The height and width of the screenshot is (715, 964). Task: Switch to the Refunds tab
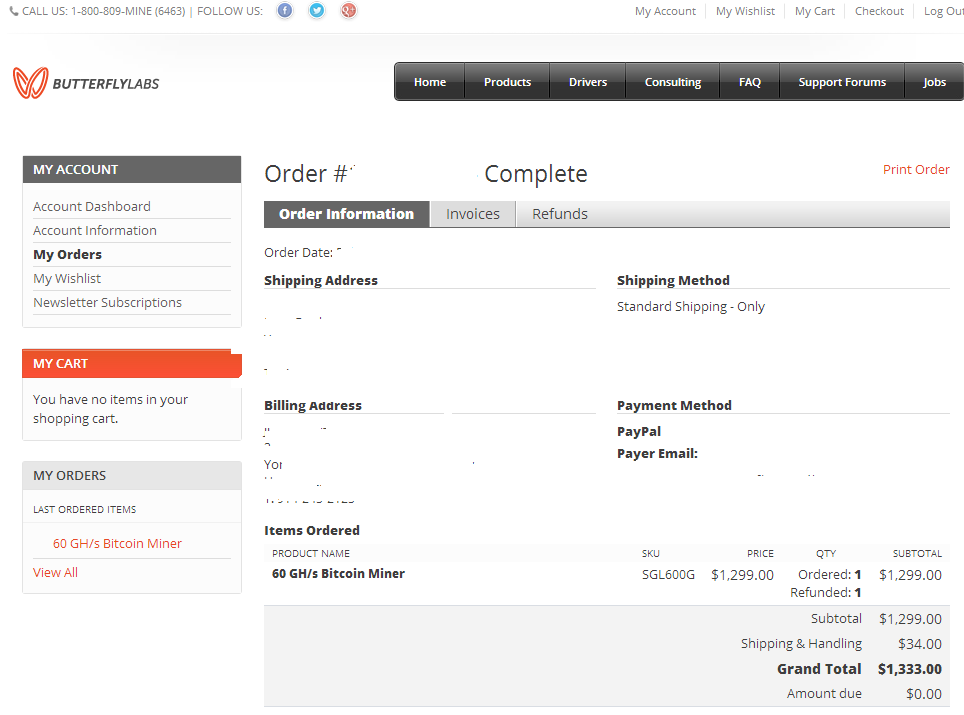pos(560,214)
